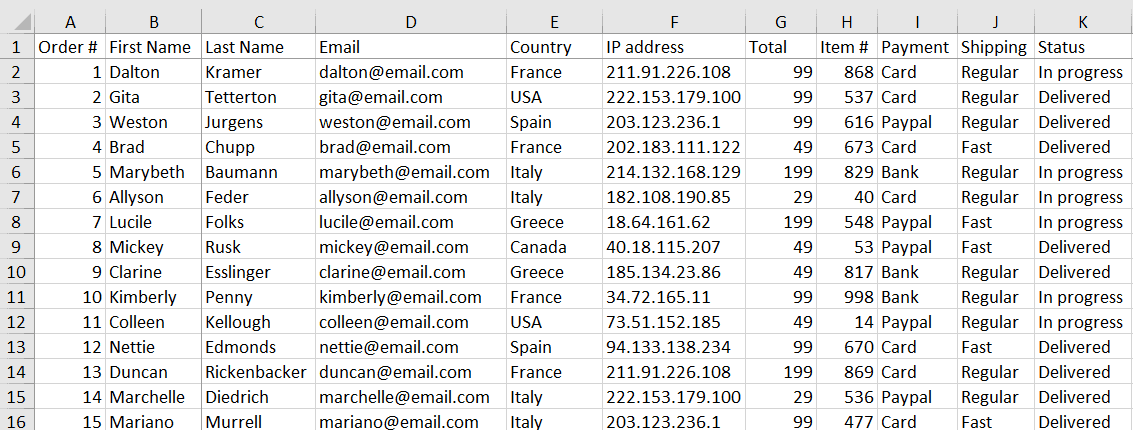The image size is (1133, 430).
Task: Select row 8 header
Action: pos(17,222)
